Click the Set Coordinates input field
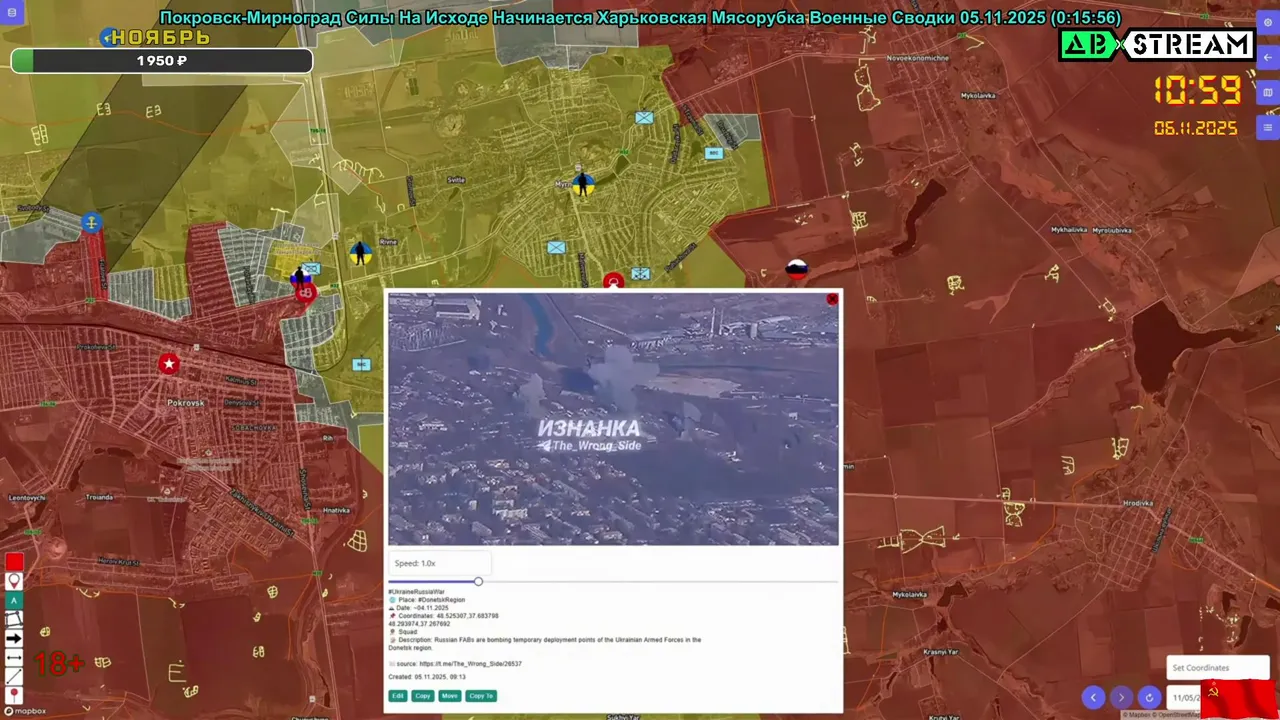Screen dimensions: 1280x720 tap(1218, 668)
